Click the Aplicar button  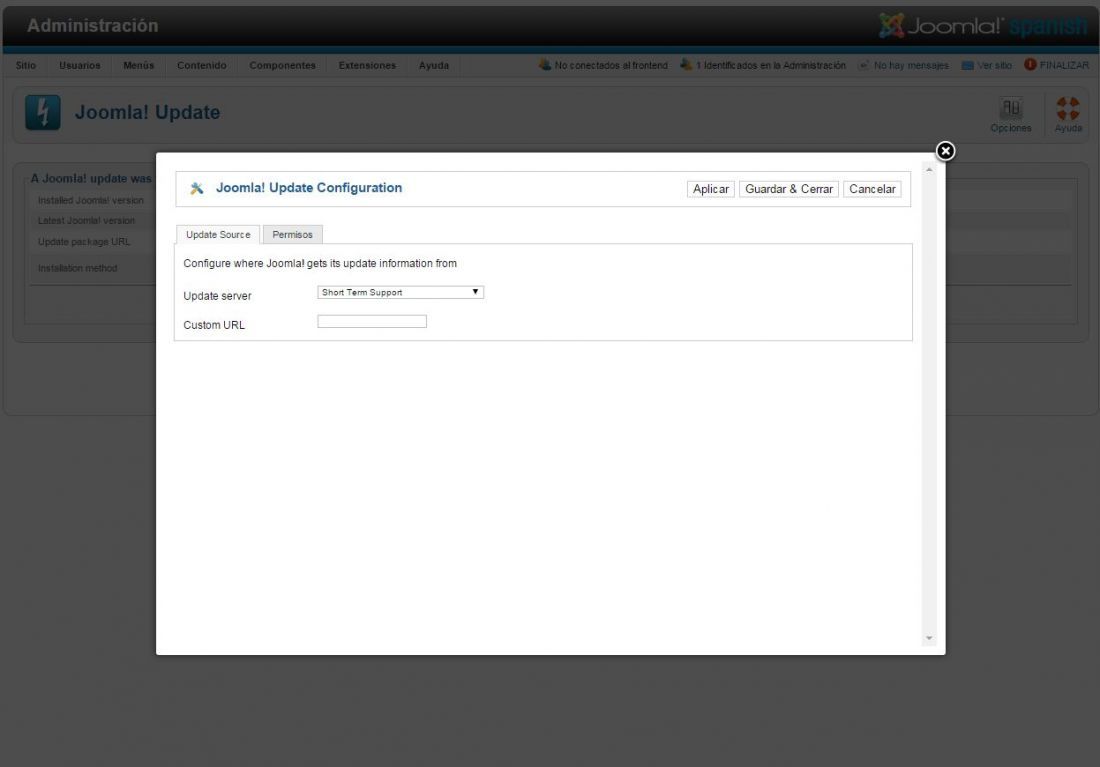(x=711, y=189)
